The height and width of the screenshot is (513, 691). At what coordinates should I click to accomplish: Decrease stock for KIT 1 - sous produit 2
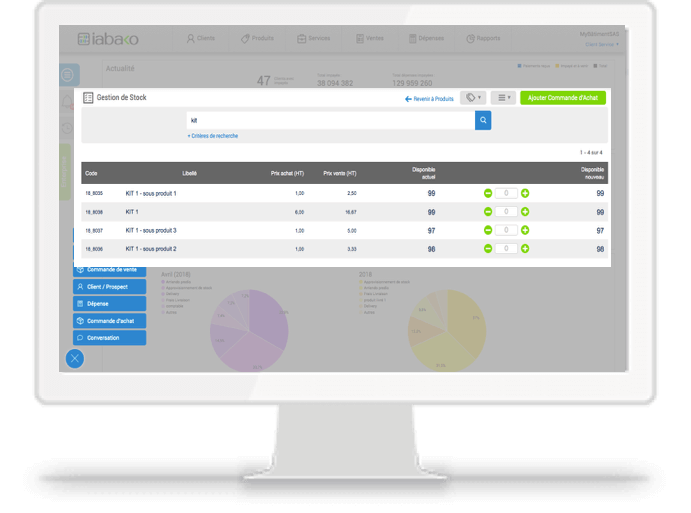click(488, 249)
